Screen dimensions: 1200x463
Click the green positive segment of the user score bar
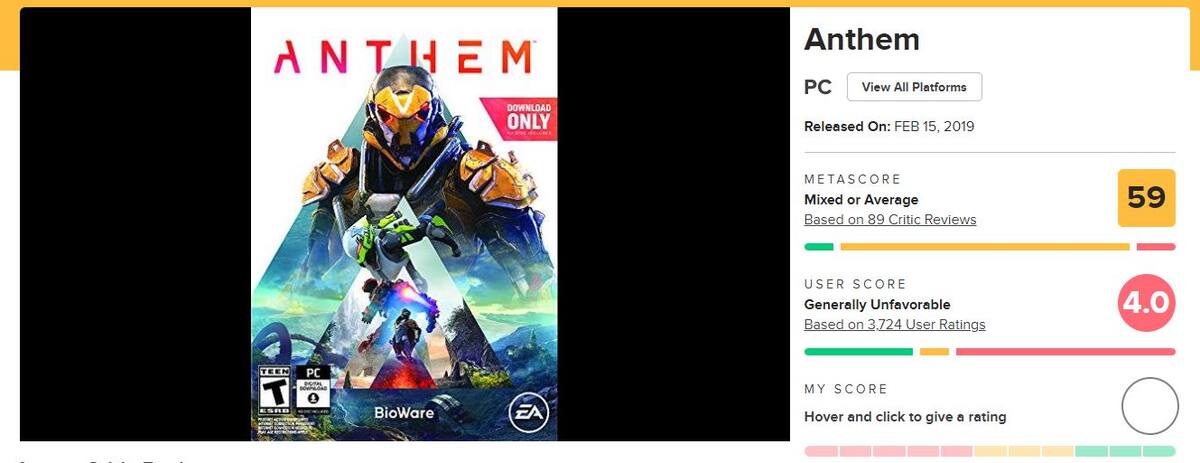[x=858, y=352]
